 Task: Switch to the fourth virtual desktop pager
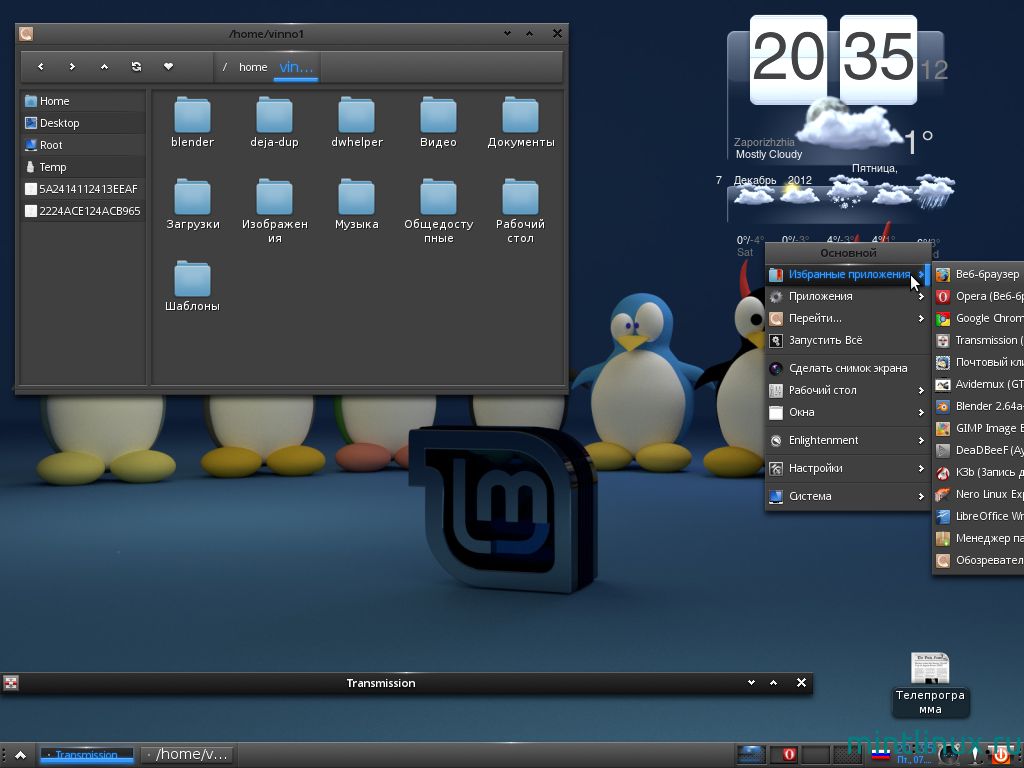tap(848, 754)
